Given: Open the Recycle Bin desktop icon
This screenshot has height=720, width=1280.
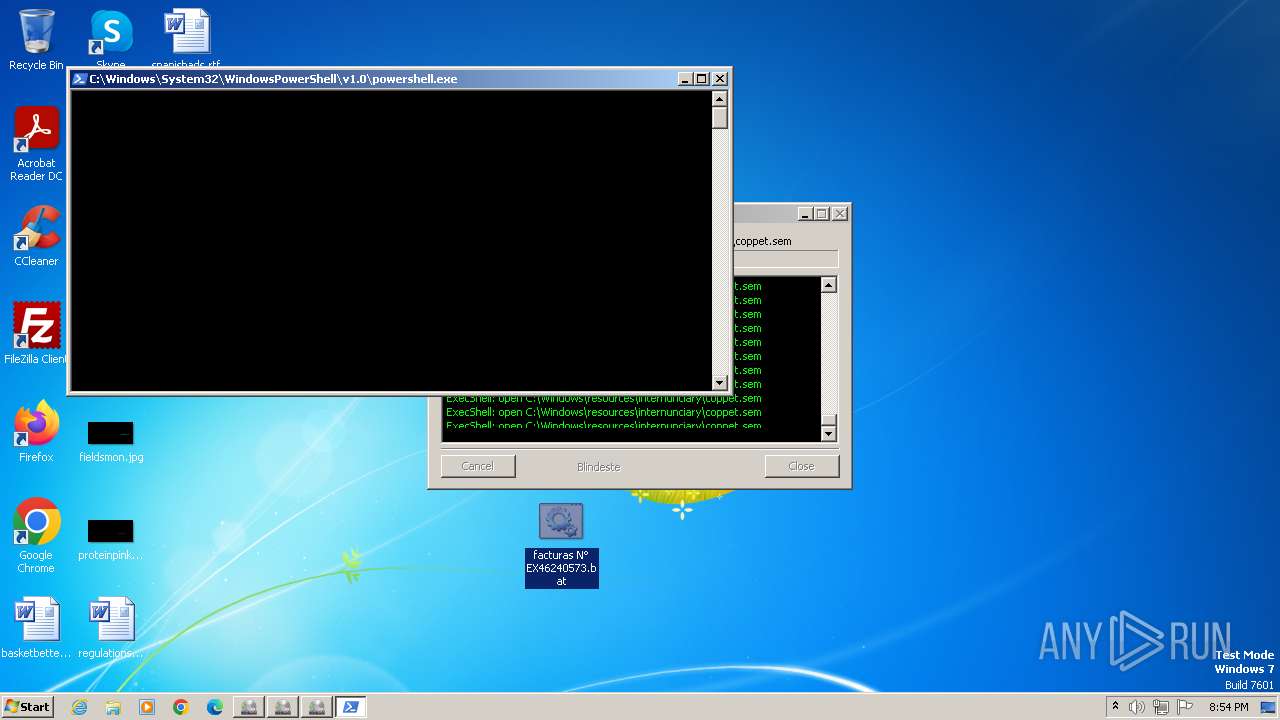Looking at the screenshot, I should pos(36,41).
